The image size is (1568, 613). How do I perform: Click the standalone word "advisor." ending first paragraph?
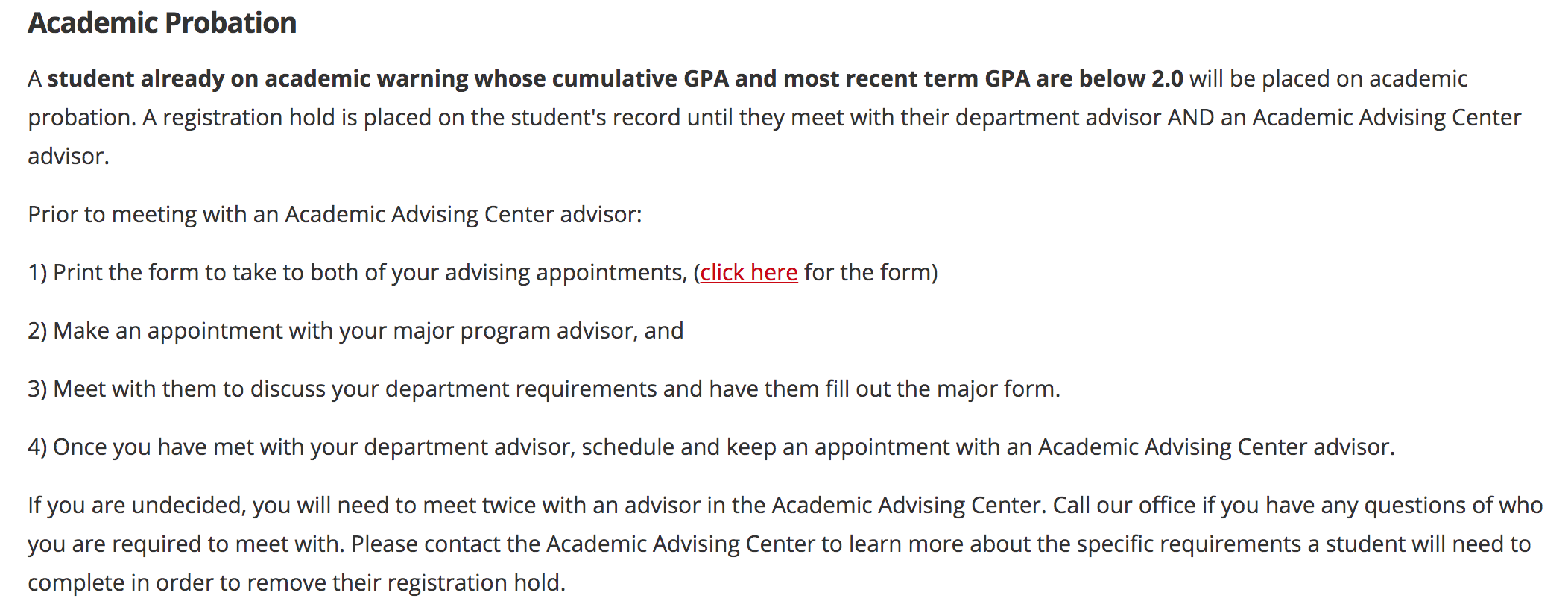click(x=69, y=157)
